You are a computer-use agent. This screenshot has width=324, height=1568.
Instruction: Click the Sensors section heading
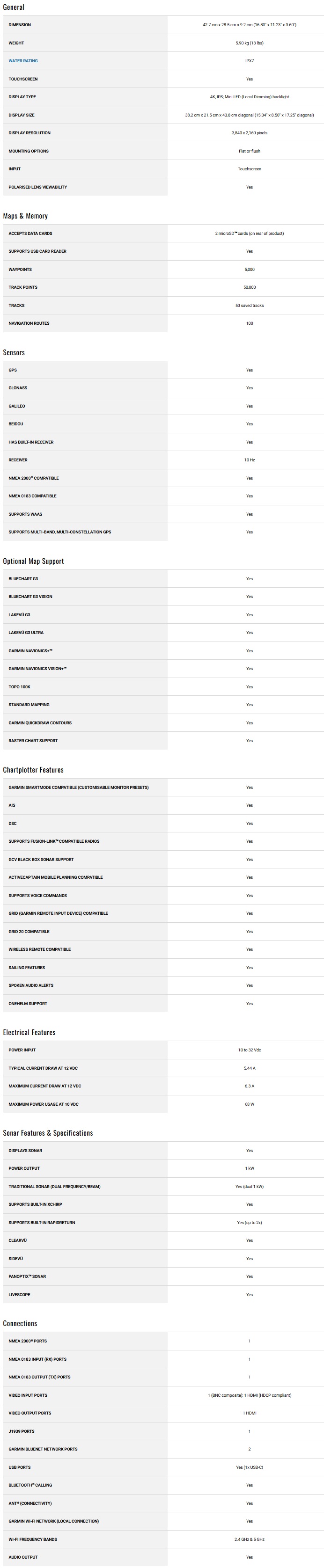click(x=14, y=352)
